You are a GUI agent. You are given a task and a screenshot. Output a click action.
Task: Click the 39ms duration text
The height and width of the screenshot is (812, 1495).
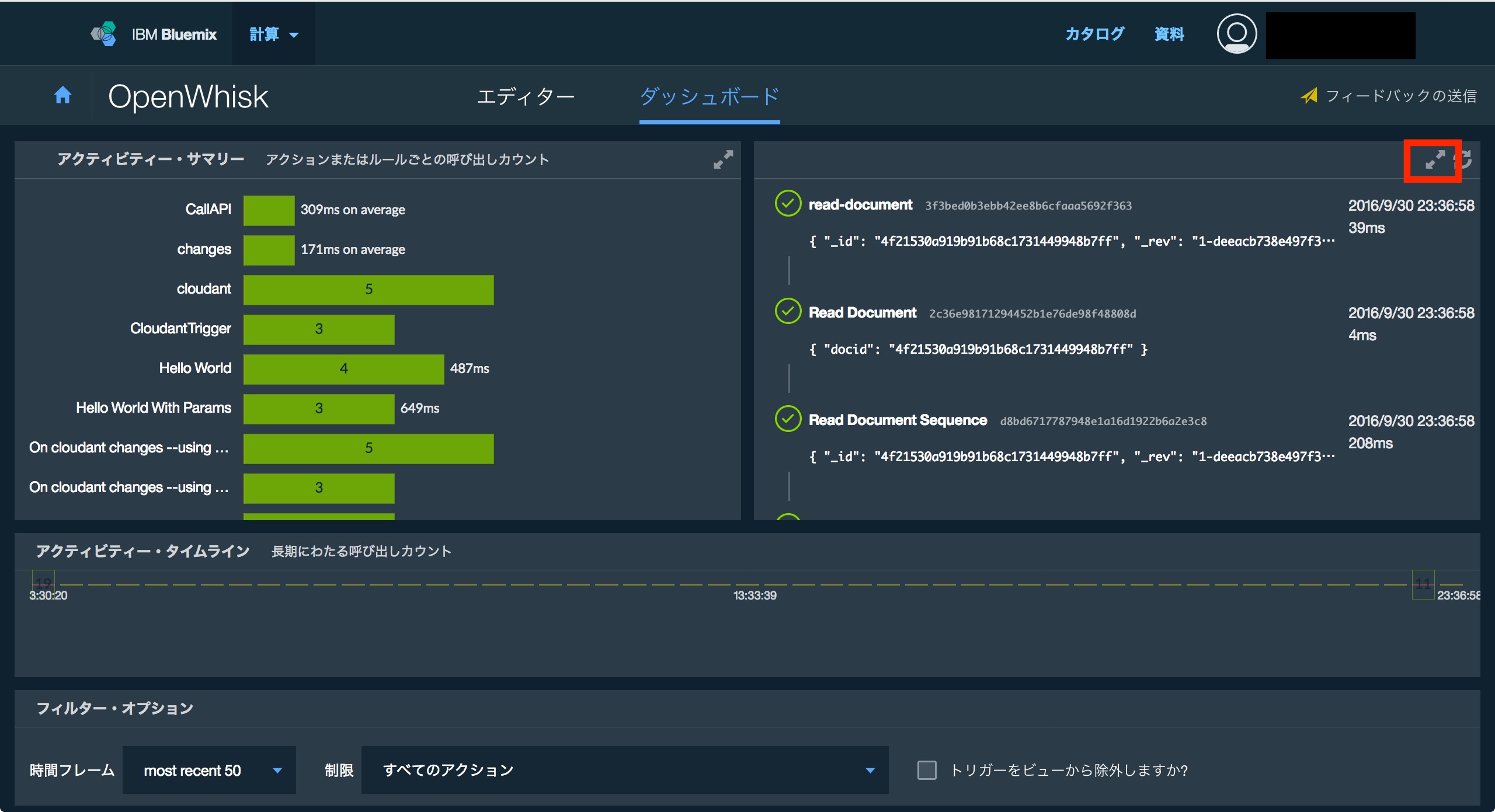click(1367, 228)
